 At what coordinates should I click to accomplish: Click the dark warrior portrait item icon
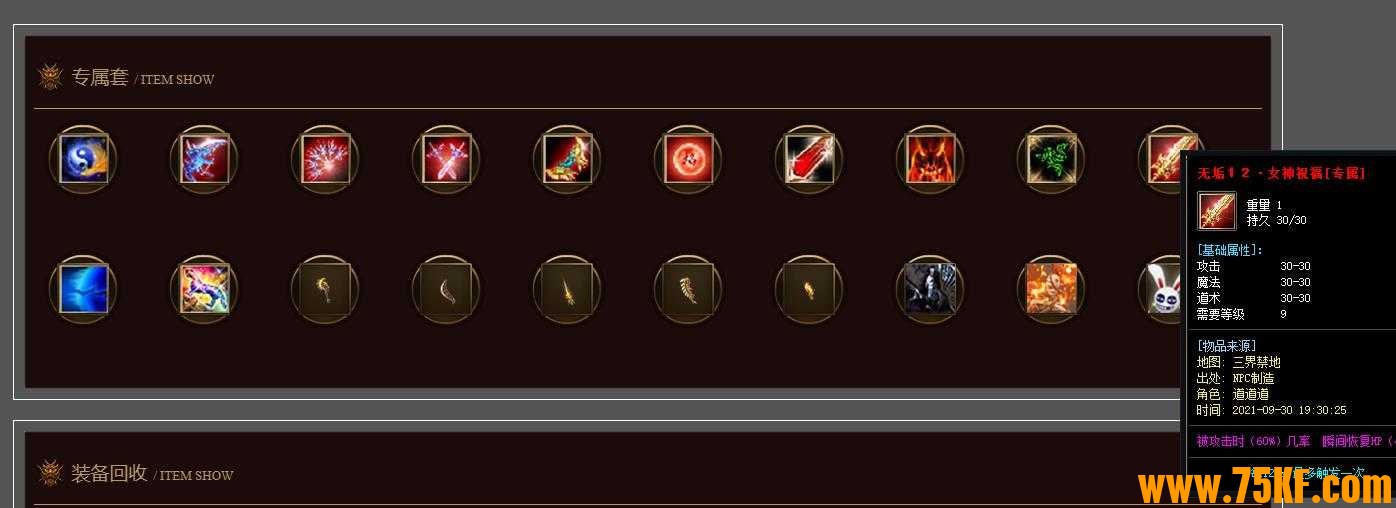pos(930,289)
